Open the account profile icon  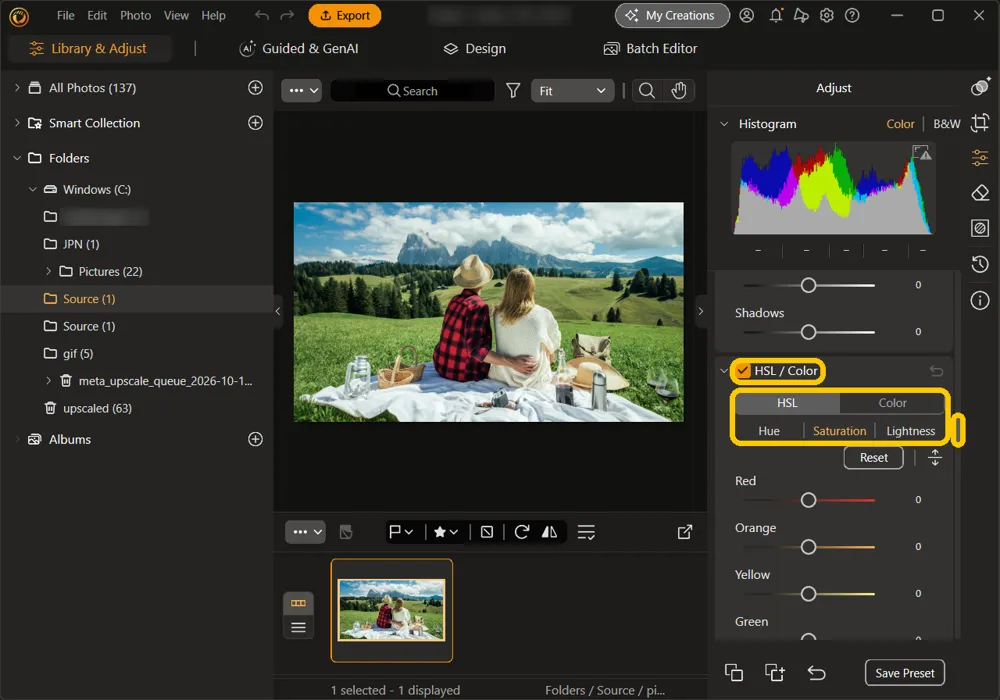747,15
